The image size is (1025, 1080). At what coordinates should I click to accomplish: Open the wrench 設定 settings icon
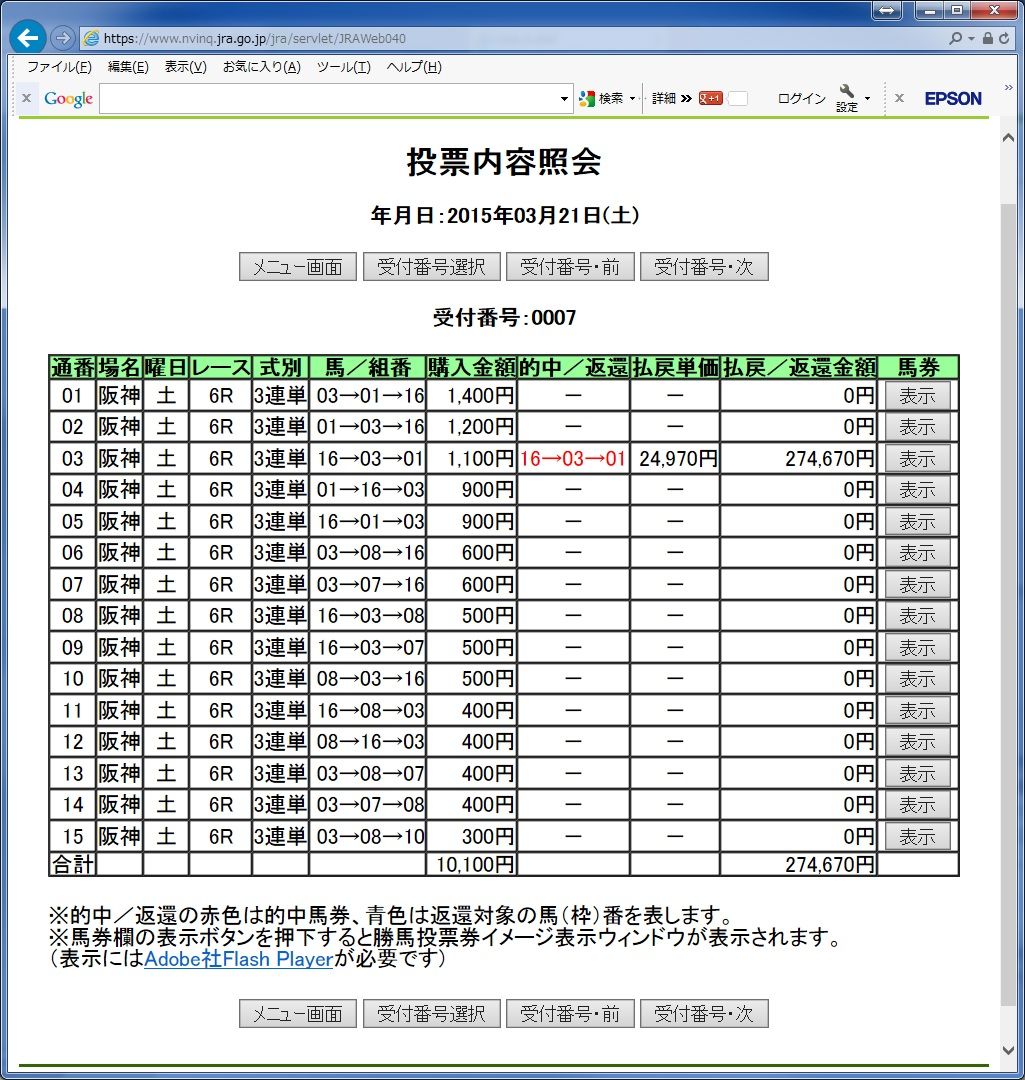pyautogui.click(x=847, y=98)
